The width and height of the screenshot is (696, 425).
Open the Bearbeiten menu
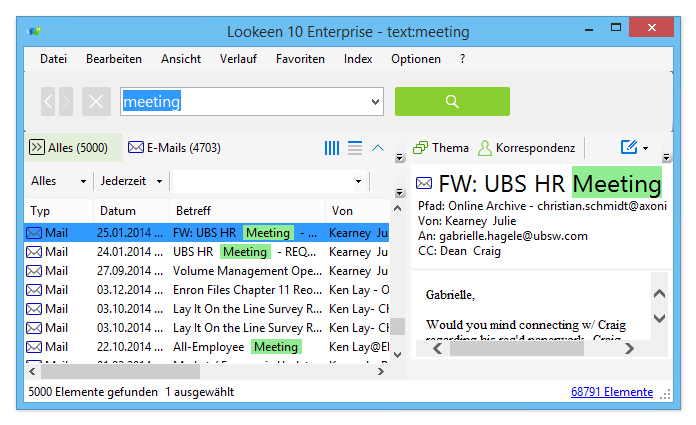114,59
